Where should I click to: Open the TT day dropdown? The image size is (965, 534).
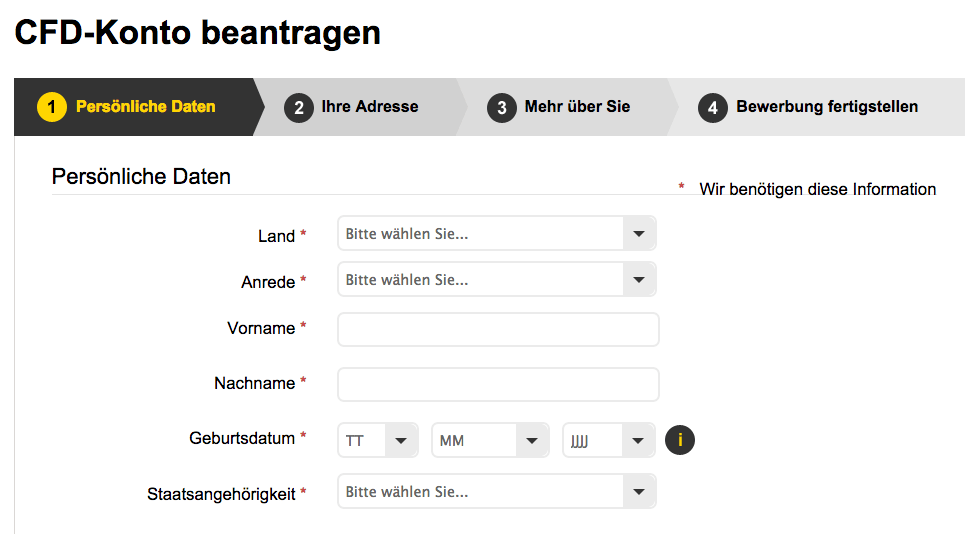378,440
